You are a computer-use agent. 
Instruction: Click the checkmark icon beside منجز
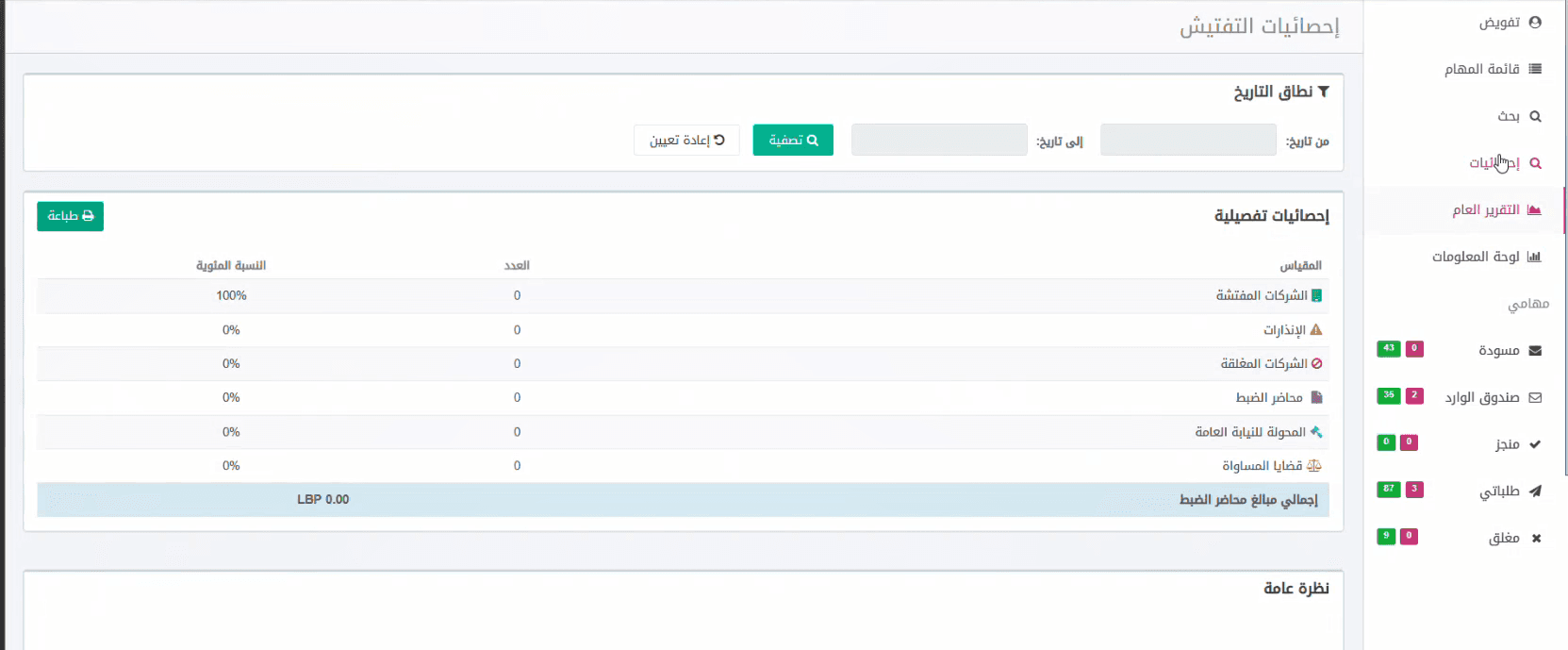click(1535, 444)
